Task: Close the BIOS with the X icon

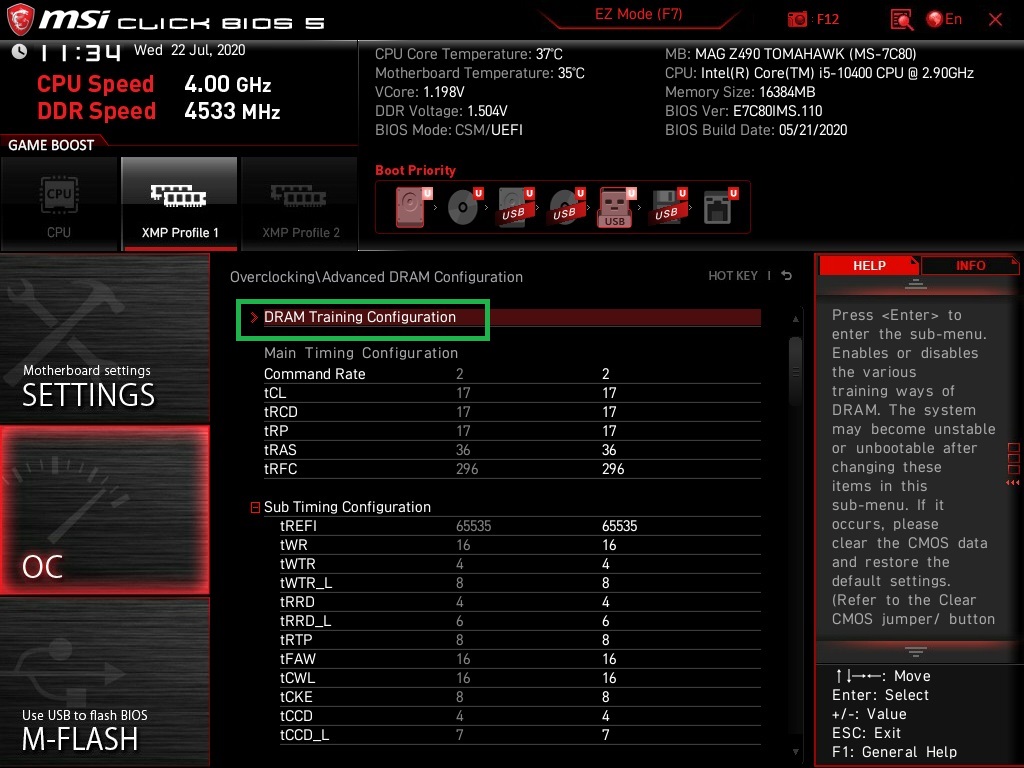Action: (995, 20)
